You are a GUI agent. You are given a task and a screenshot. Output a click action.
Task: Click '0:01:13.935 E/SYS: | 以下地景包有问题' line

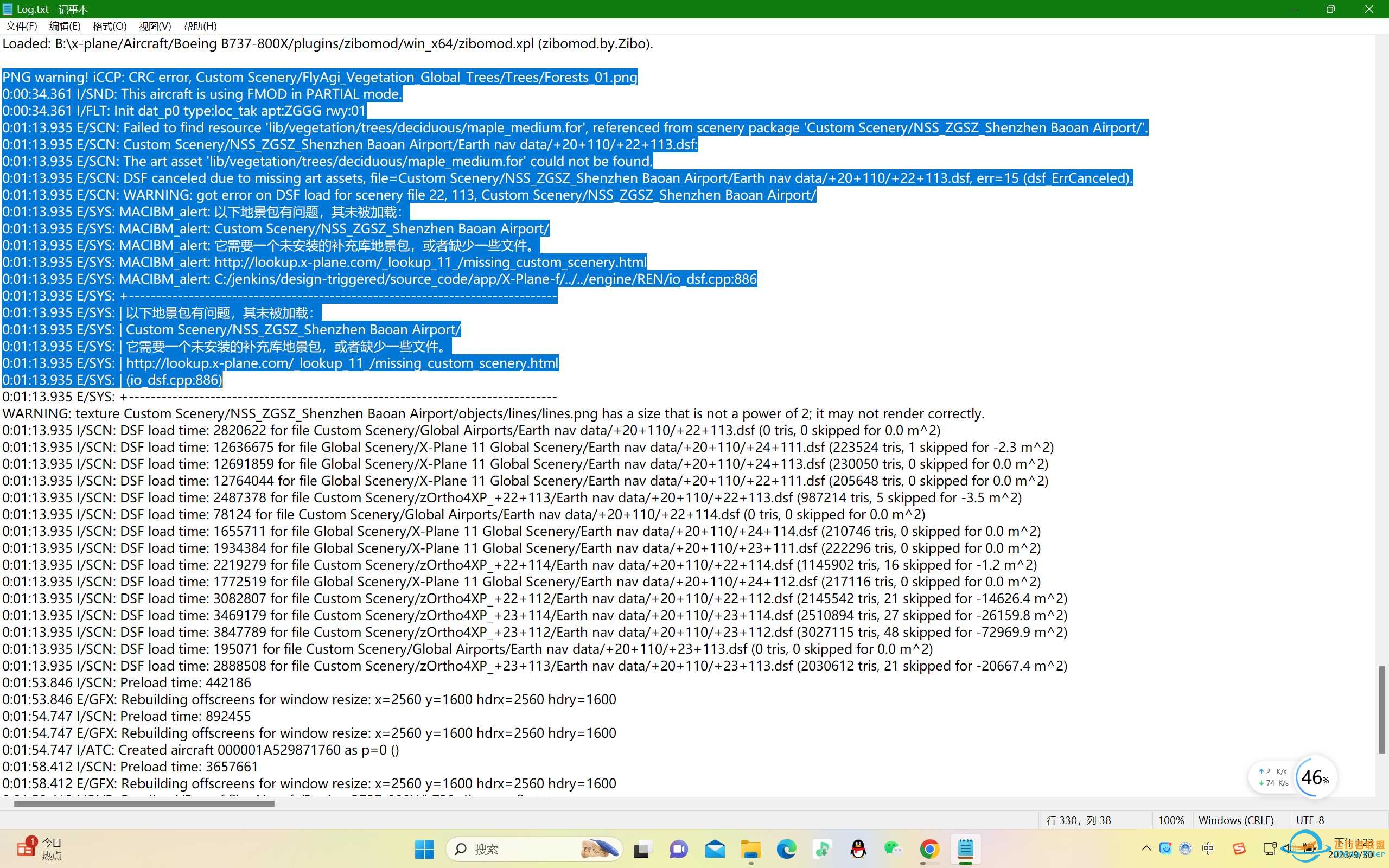coord(162,312)
